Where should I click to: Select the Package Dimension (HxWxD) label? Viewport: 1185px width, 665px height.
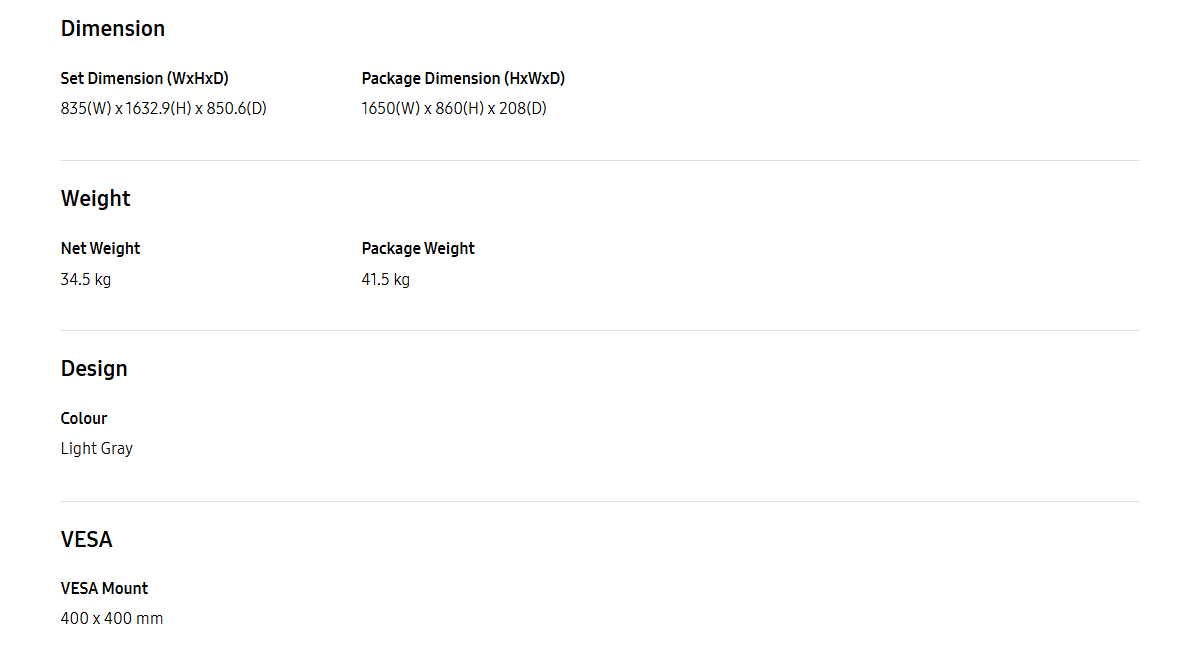tap(463, 79)
